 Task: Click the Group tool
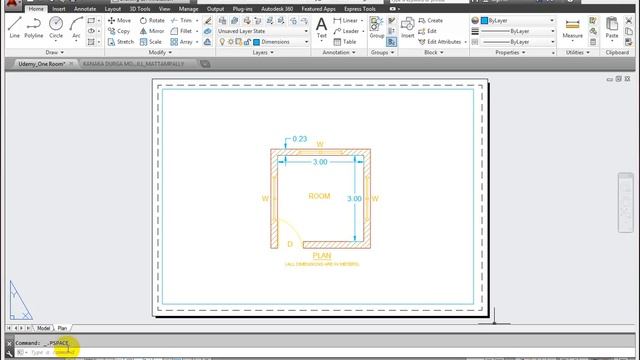tap(376, 28)
